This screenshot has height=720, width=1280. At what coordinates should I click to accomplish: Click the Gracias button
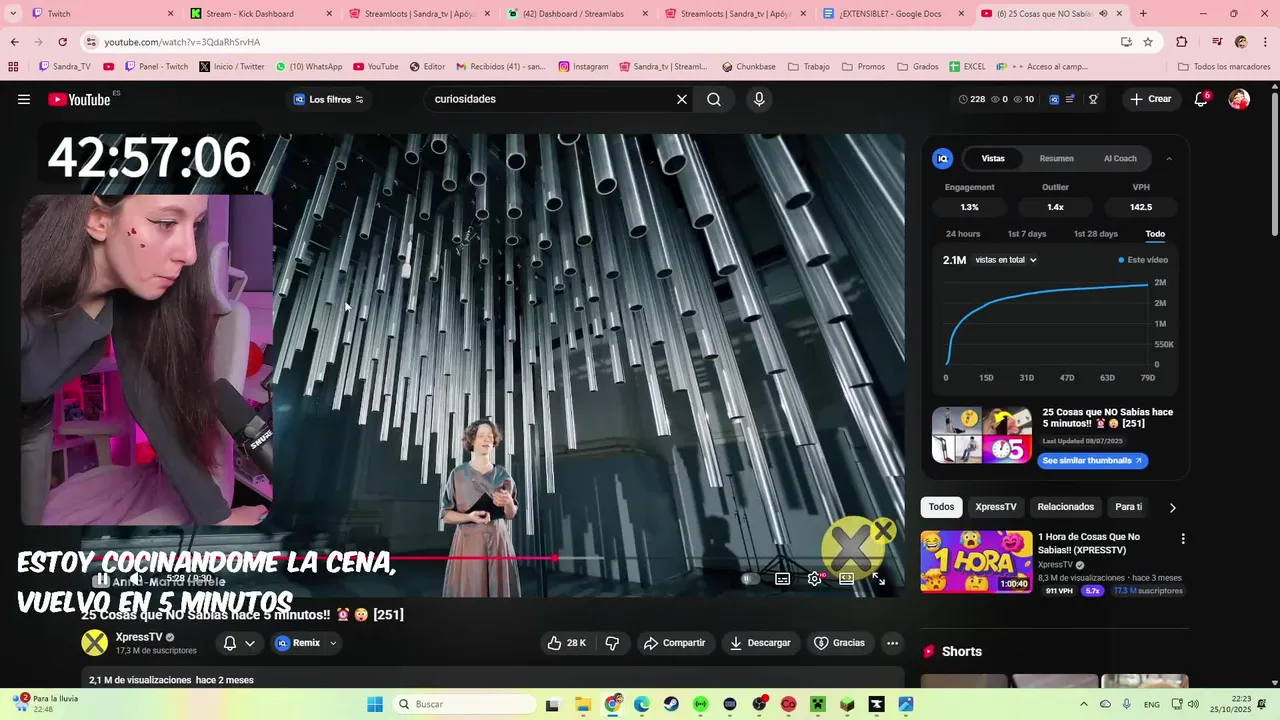point(839,643)
